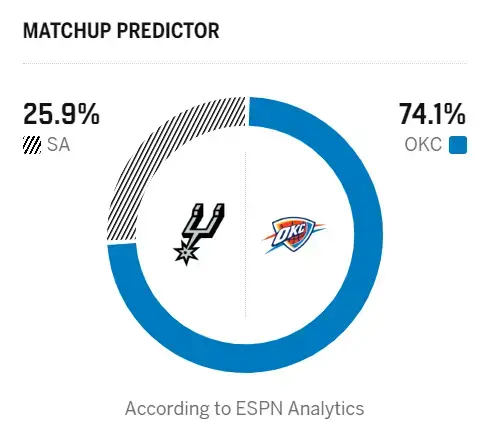Click the percent sign after 74.1
The image size is (490, 440).
[454, 114]
